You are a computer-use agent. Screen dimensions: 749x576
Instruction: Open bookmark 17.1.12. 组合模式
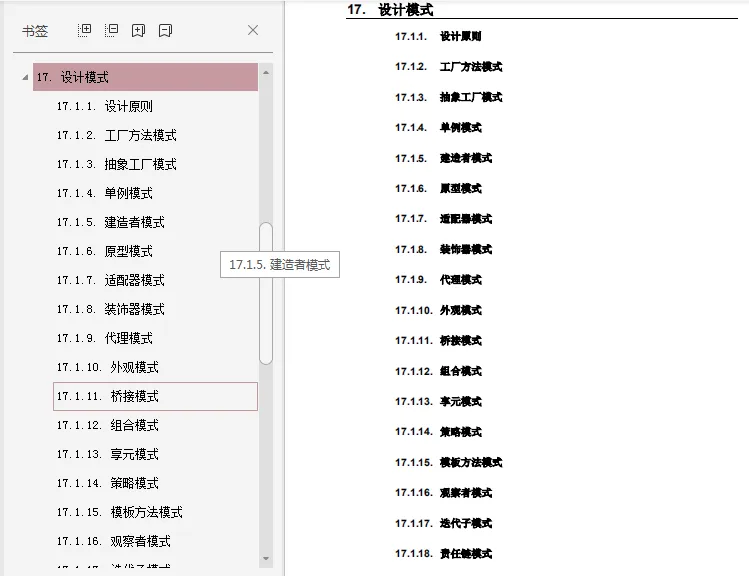[x=107, y=425]
